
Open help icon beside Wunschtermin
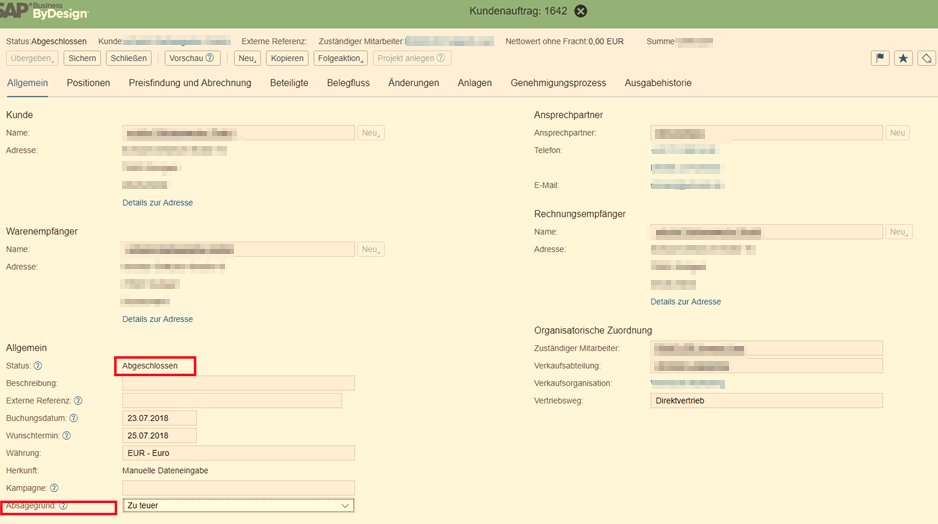(x=66, y=435)
